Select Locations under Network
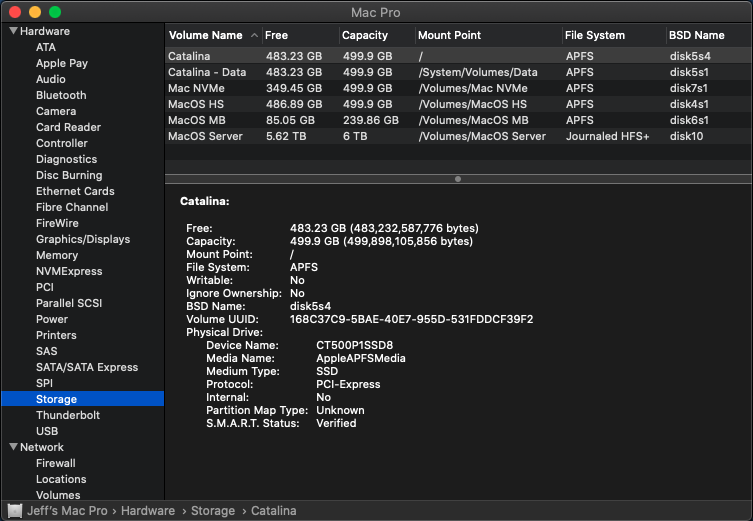Viewport: 753px width, 521px height. (x=61, y=479)
